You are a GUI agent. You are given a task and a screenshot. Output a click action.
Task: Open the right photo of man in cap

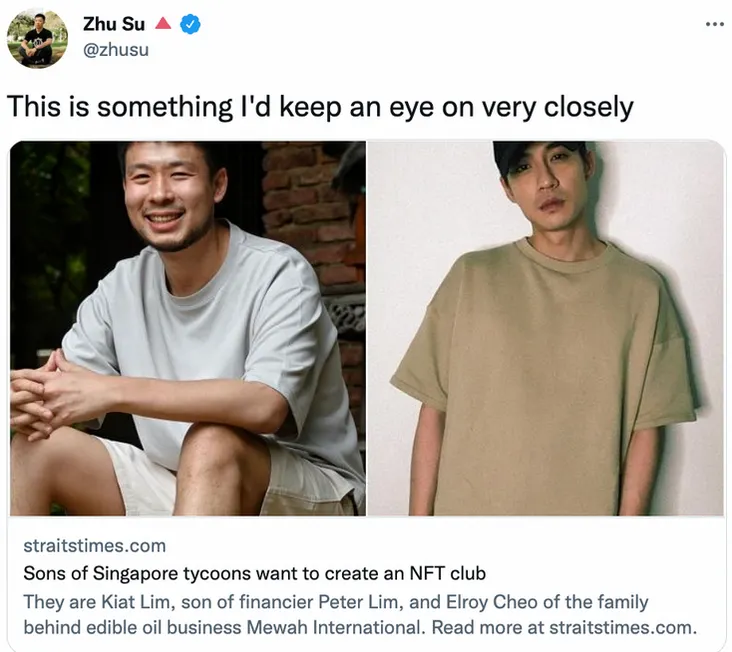[545, 329]
